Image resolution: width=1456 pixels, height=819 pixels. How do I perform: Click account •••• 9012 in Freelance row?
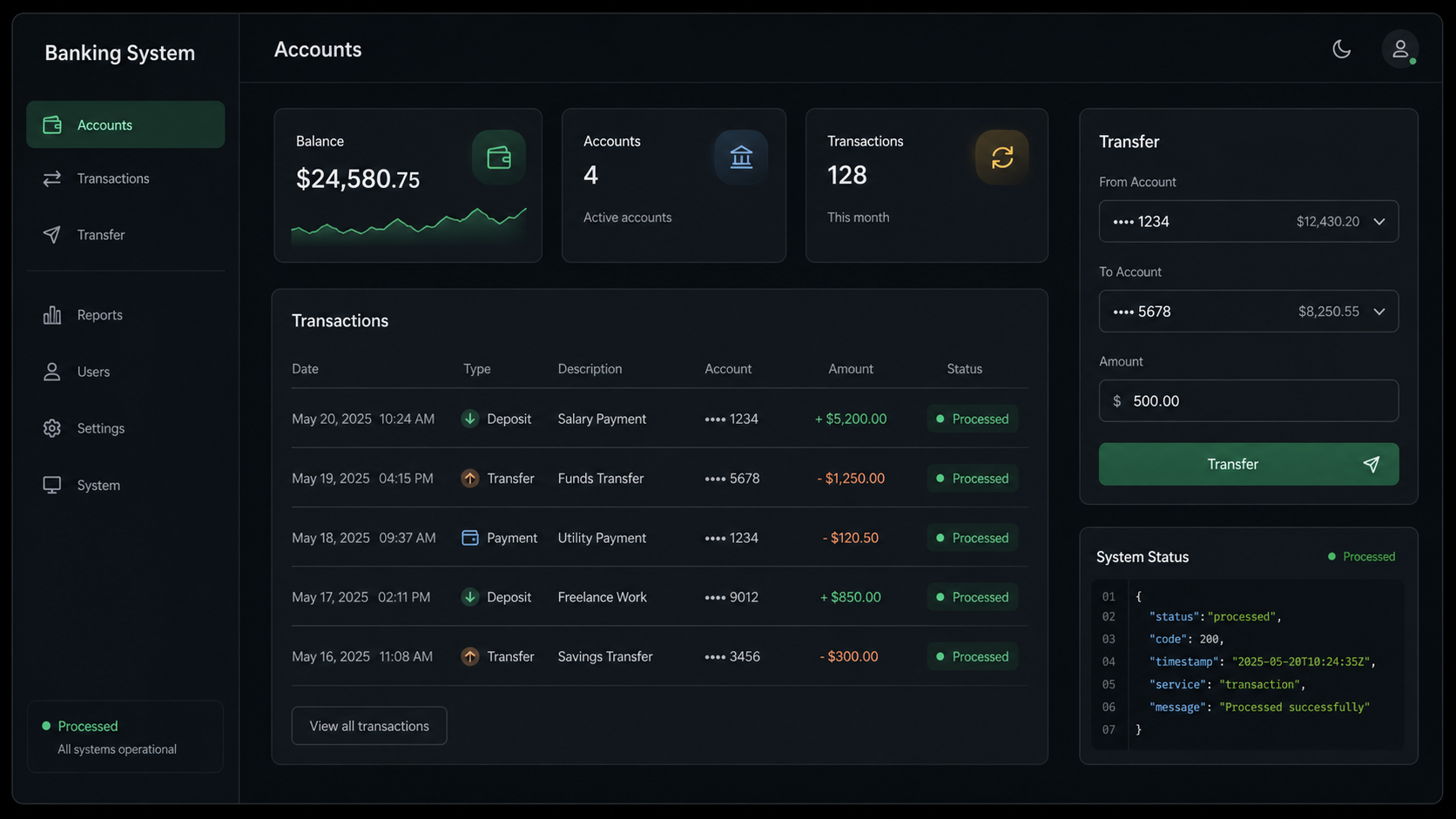[731, 597]
